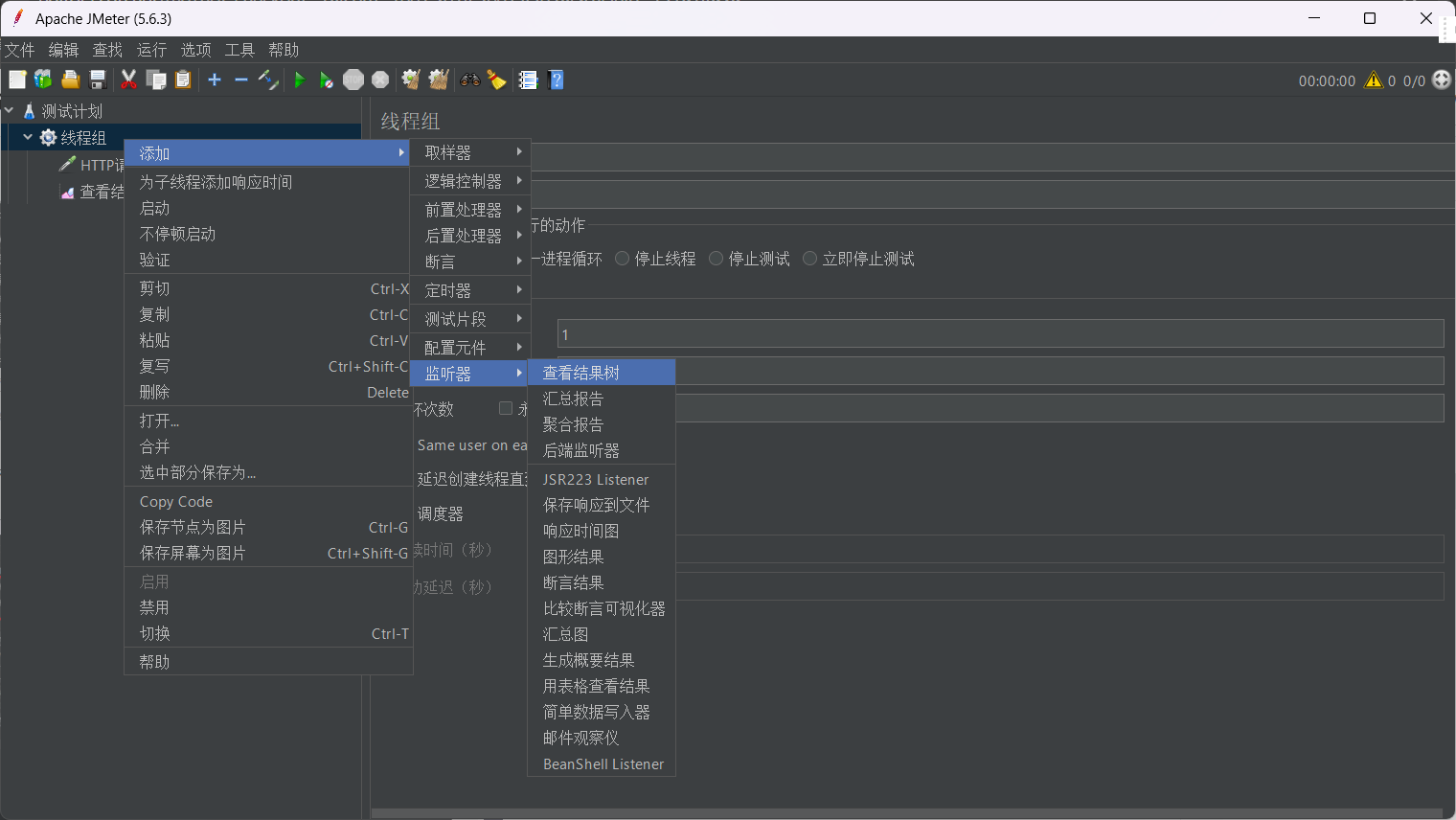Image resolution: width=1456 pixels, height=820 pixels.
Task: Open the Templates toolbar icon
Action: 43,80
